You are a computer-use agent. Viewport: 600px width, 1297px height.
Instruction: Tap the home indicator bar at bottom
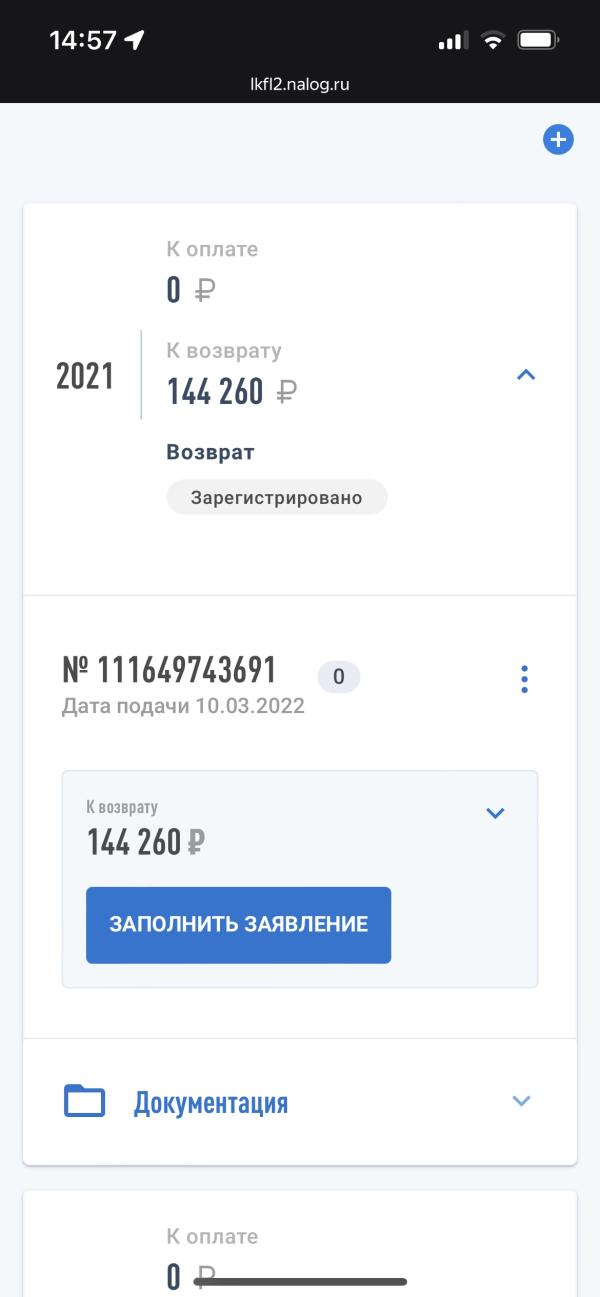coord(300,1281)
